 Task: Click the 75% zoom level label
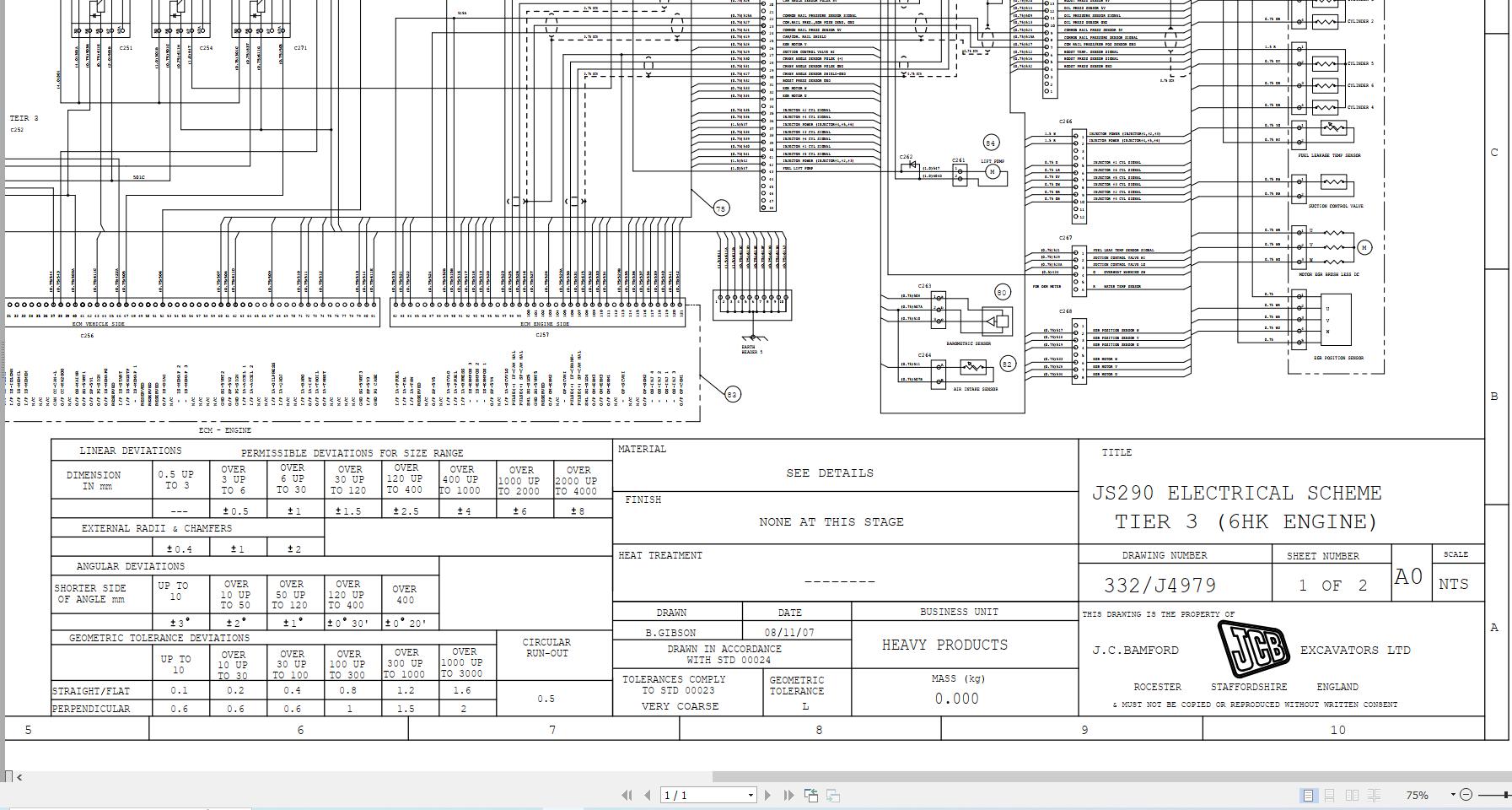coord(1418,795)
